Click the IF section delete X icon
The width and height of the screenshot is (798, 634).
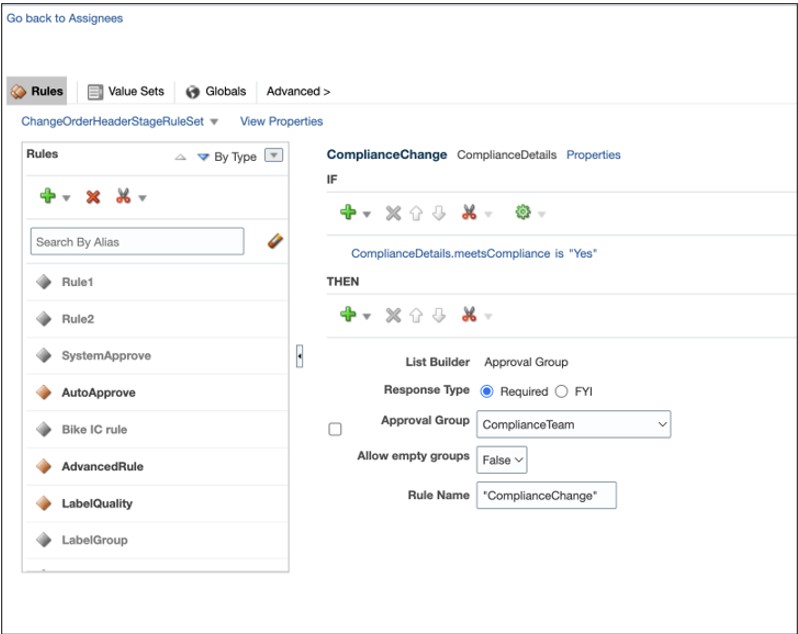point(393,213)
